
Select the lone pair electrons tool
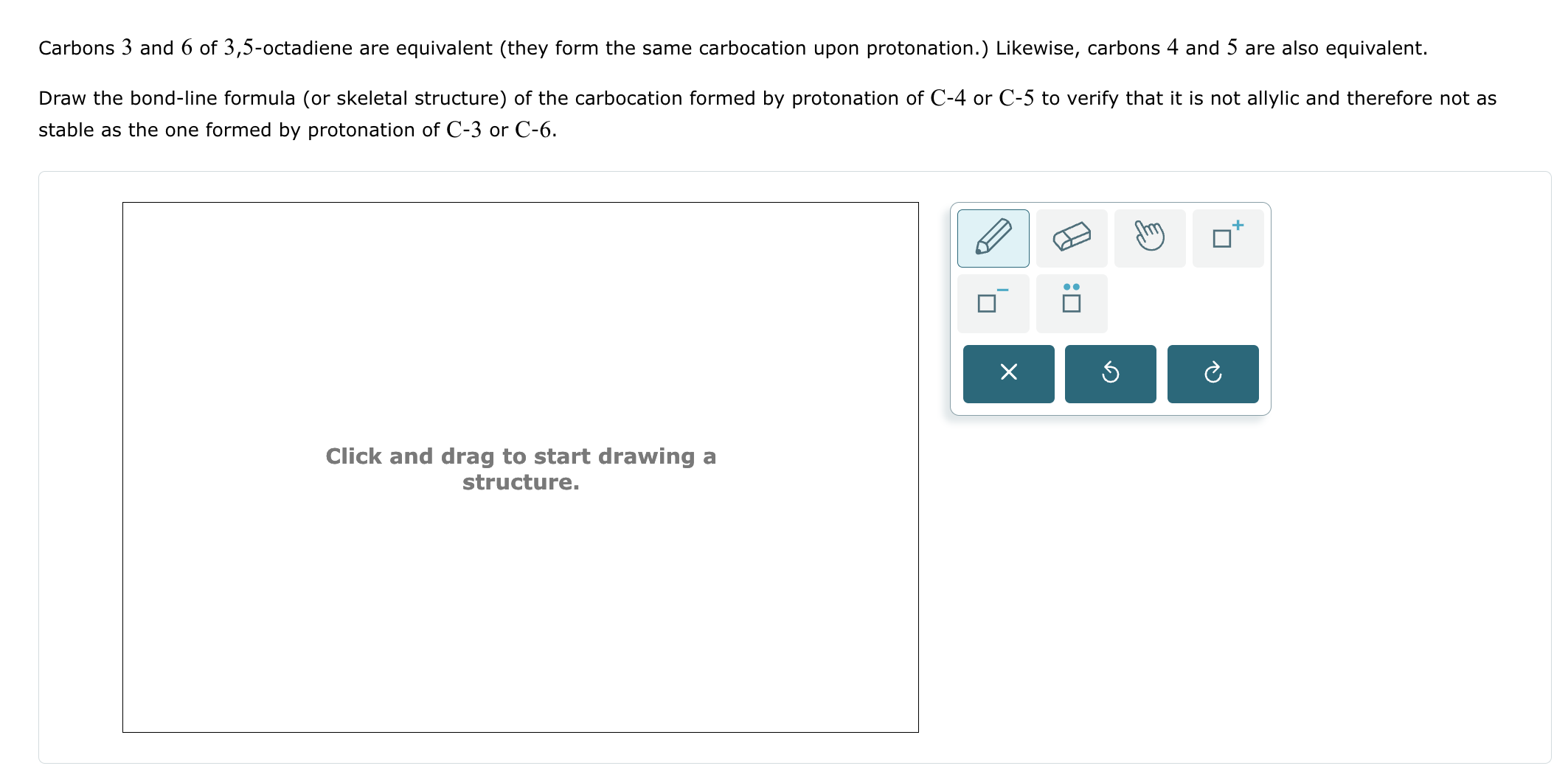pyautogui.click(x=1071, y=303)
